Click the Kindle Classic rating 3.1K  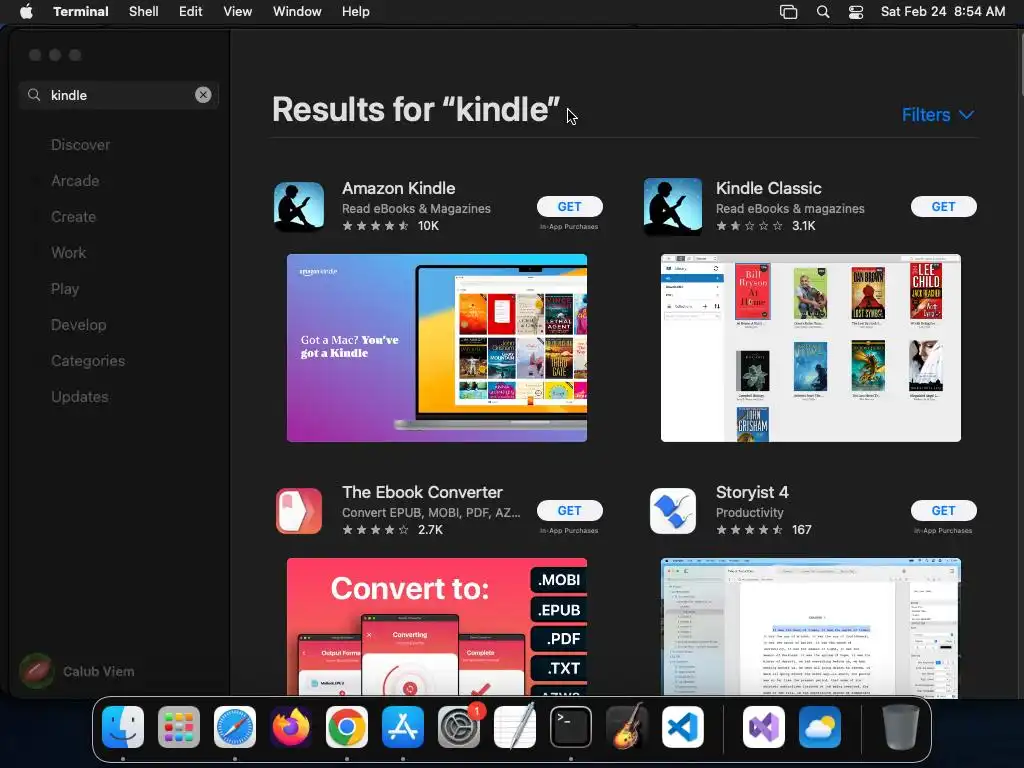click(765, 226)
